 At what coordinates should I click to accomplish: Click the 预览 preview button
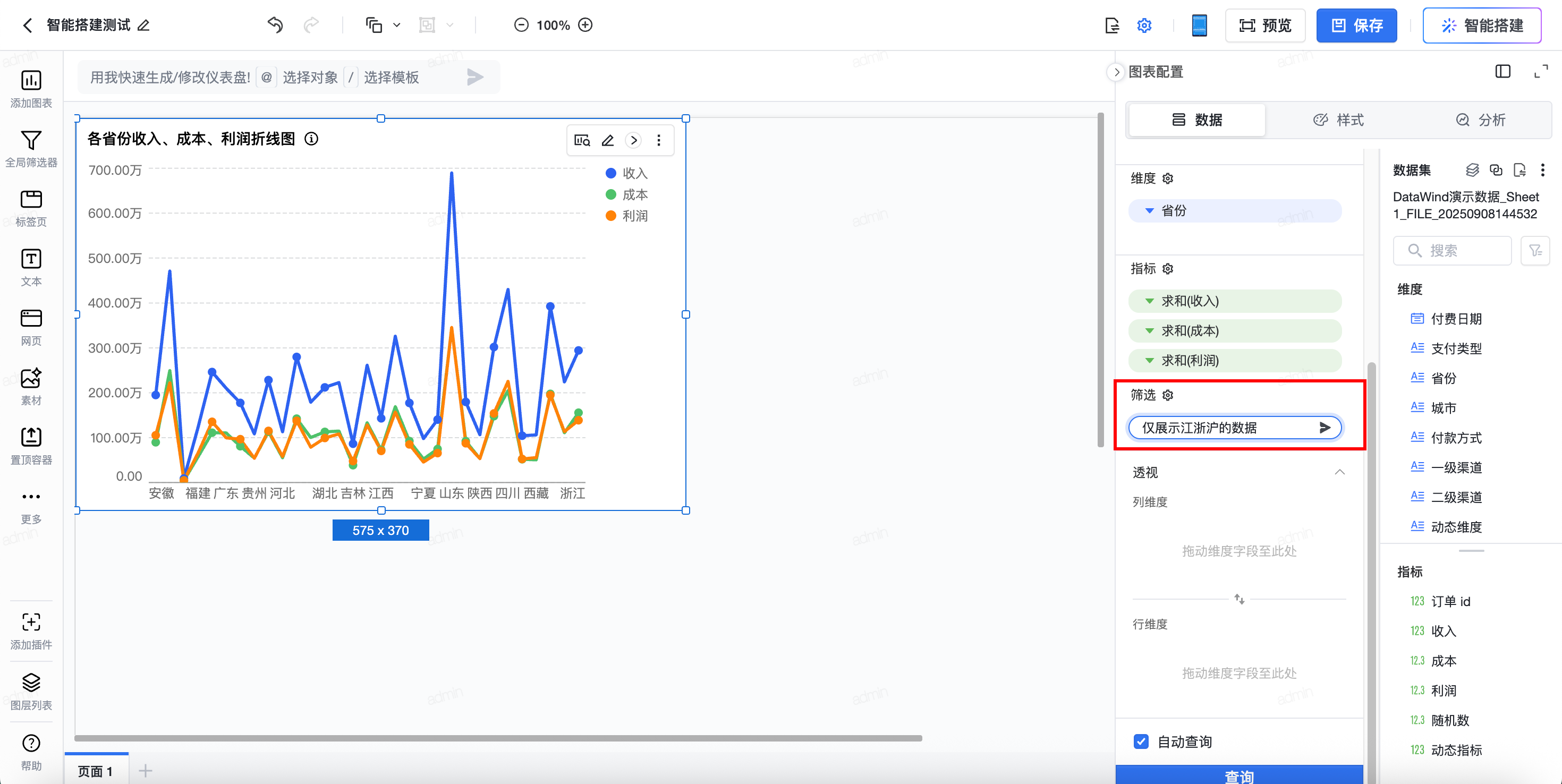coord(1265,25)
